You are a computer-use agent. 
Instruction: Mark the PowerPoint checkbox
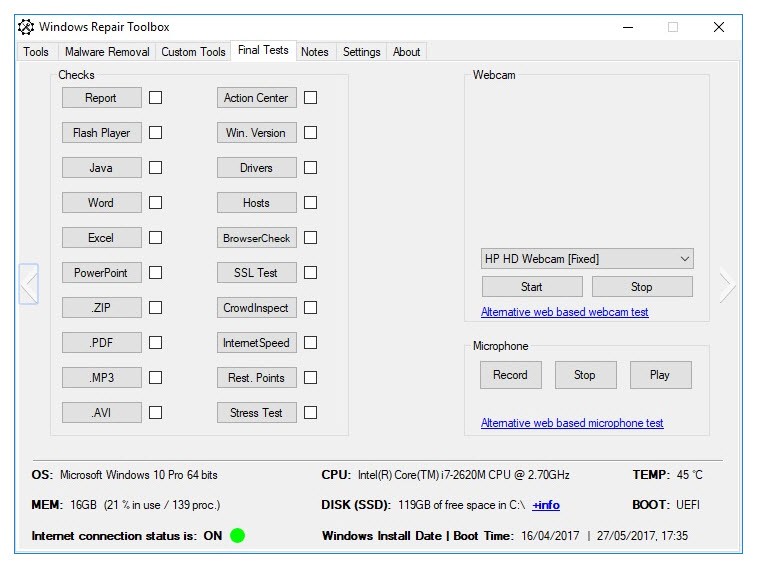pyautogui.click(x=155, y=273)
